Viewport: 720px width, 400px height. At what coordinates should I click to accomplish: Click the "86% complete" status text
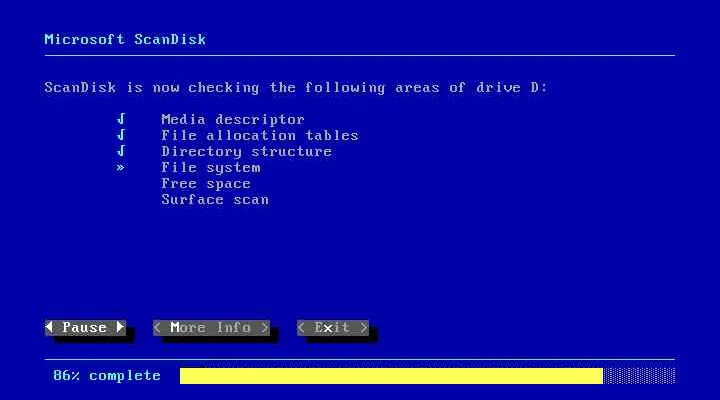click(107, 376)
